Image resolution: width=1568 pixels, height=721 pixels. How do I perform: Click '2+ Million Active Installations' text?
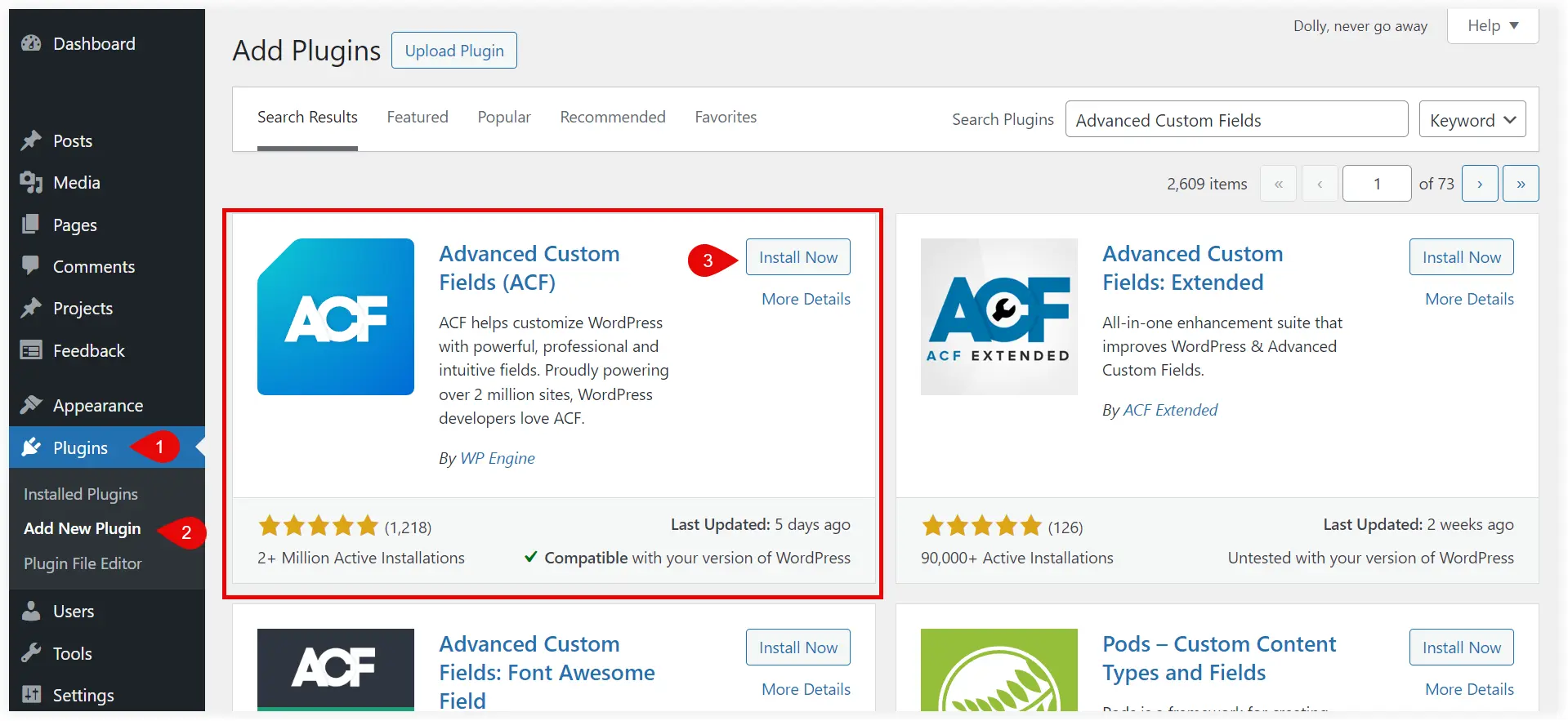pos(361,558)
